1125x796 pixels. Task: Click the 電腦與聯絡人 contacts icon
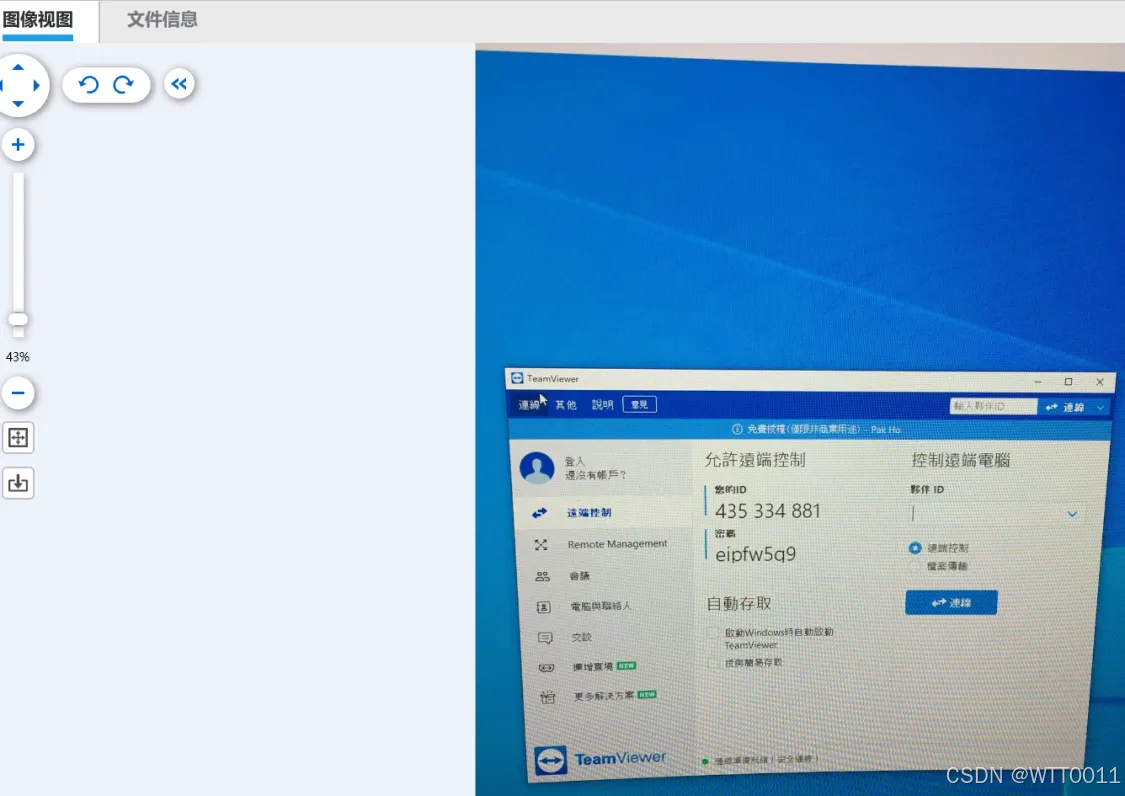543,607
